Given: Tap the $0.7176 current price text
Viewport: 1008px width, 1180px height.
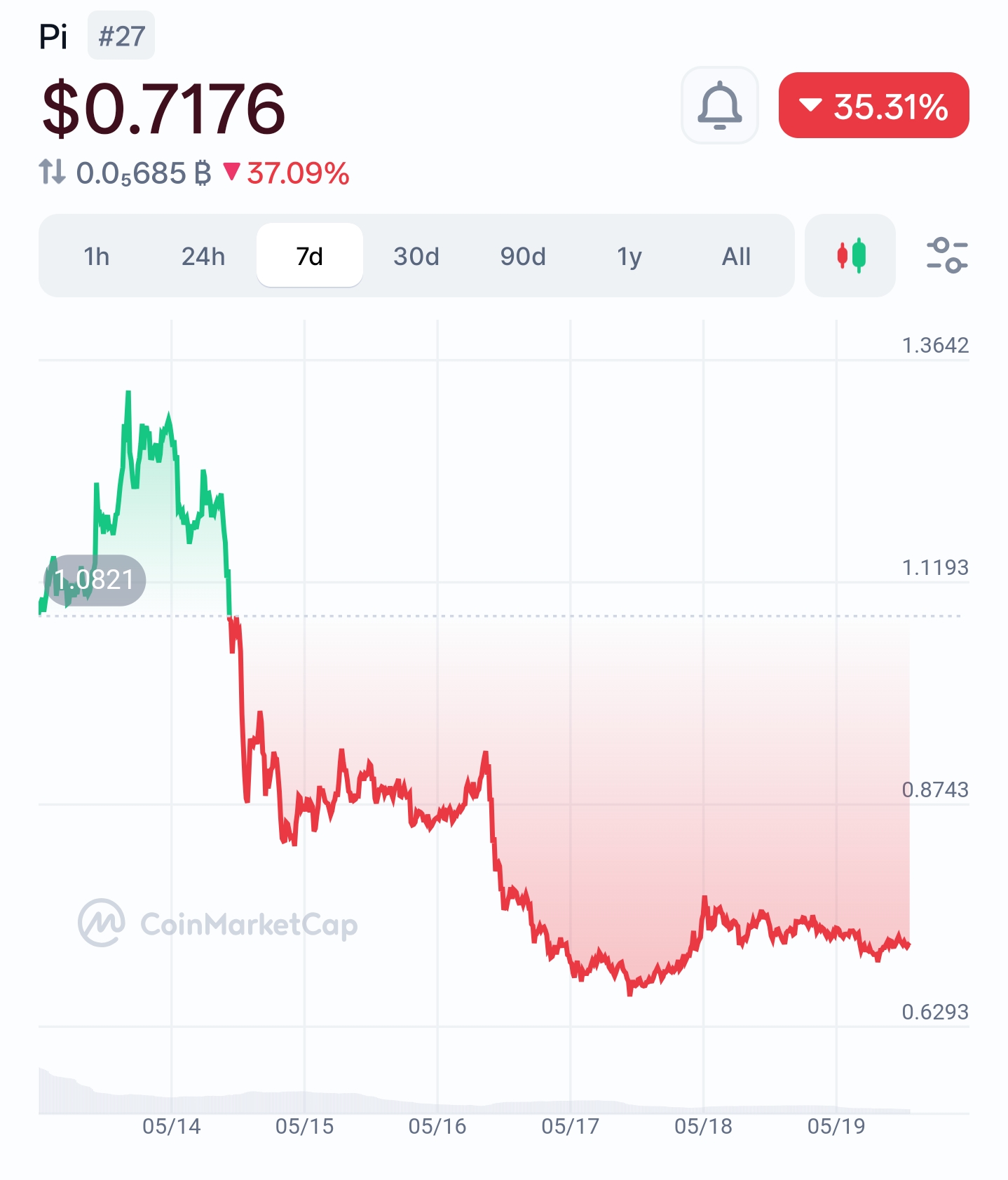Looking at the screenshot, I should click(163, 108).
